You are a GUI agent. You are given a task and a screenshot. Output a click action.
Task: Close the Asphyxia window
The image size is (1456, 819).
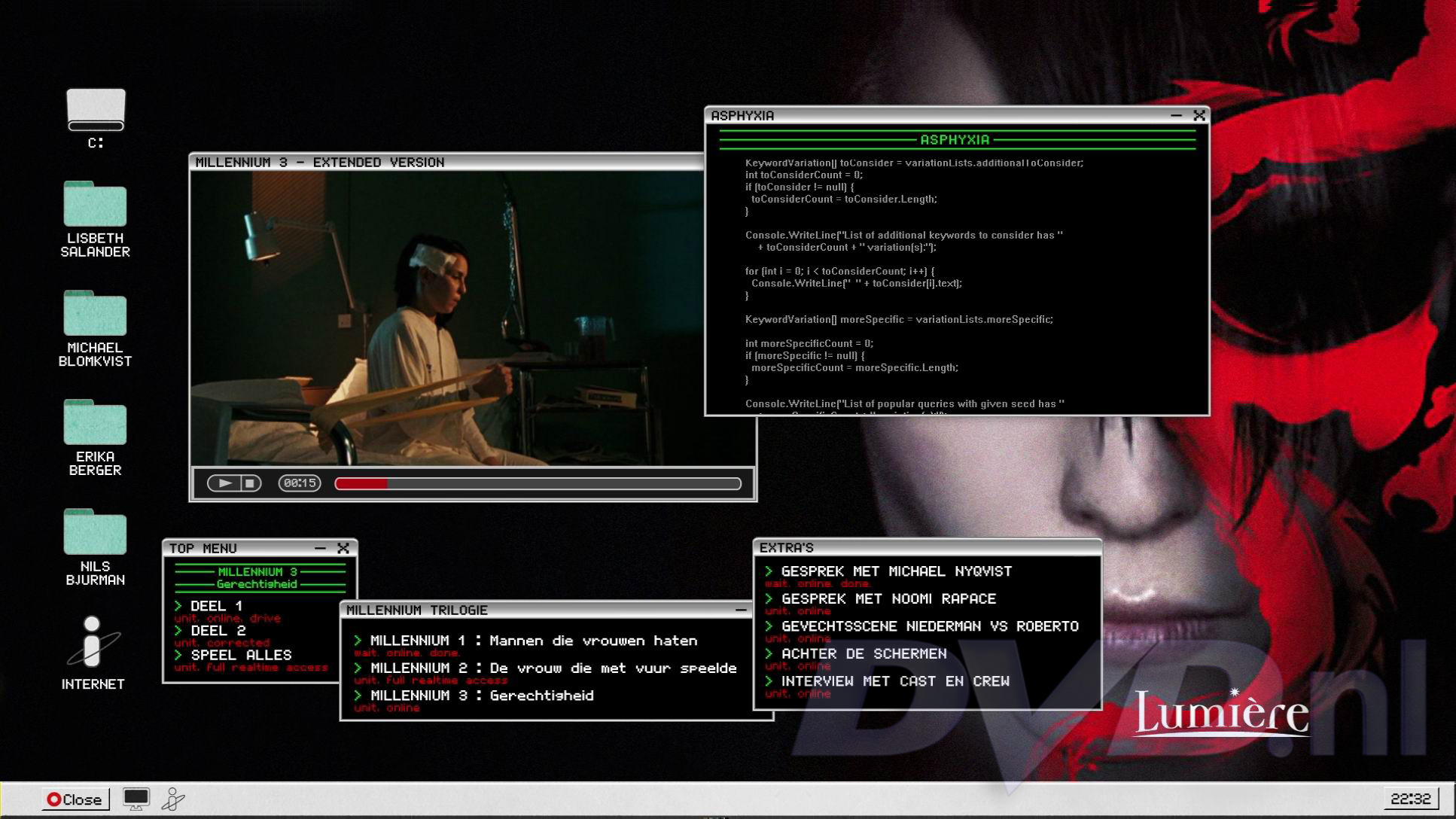1199,115
